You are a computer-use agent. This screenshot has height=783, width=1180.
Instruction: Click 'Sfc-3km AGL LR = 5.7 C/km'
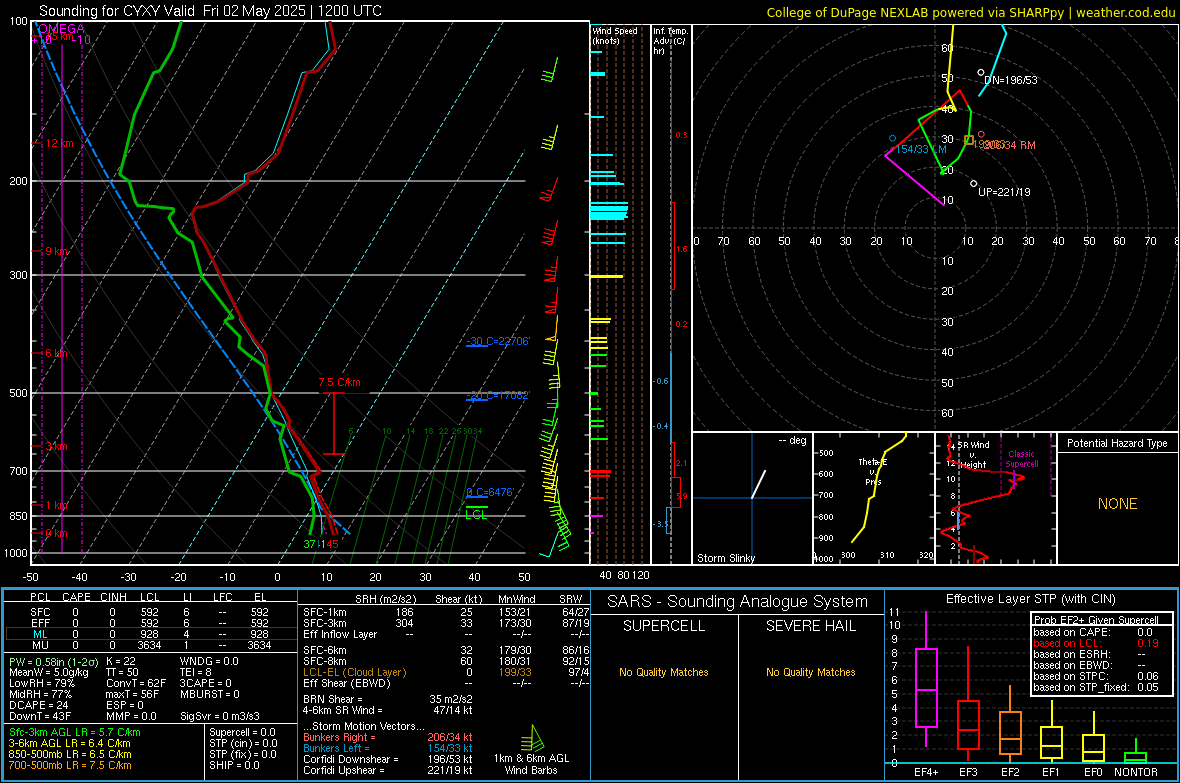[75, 732]
